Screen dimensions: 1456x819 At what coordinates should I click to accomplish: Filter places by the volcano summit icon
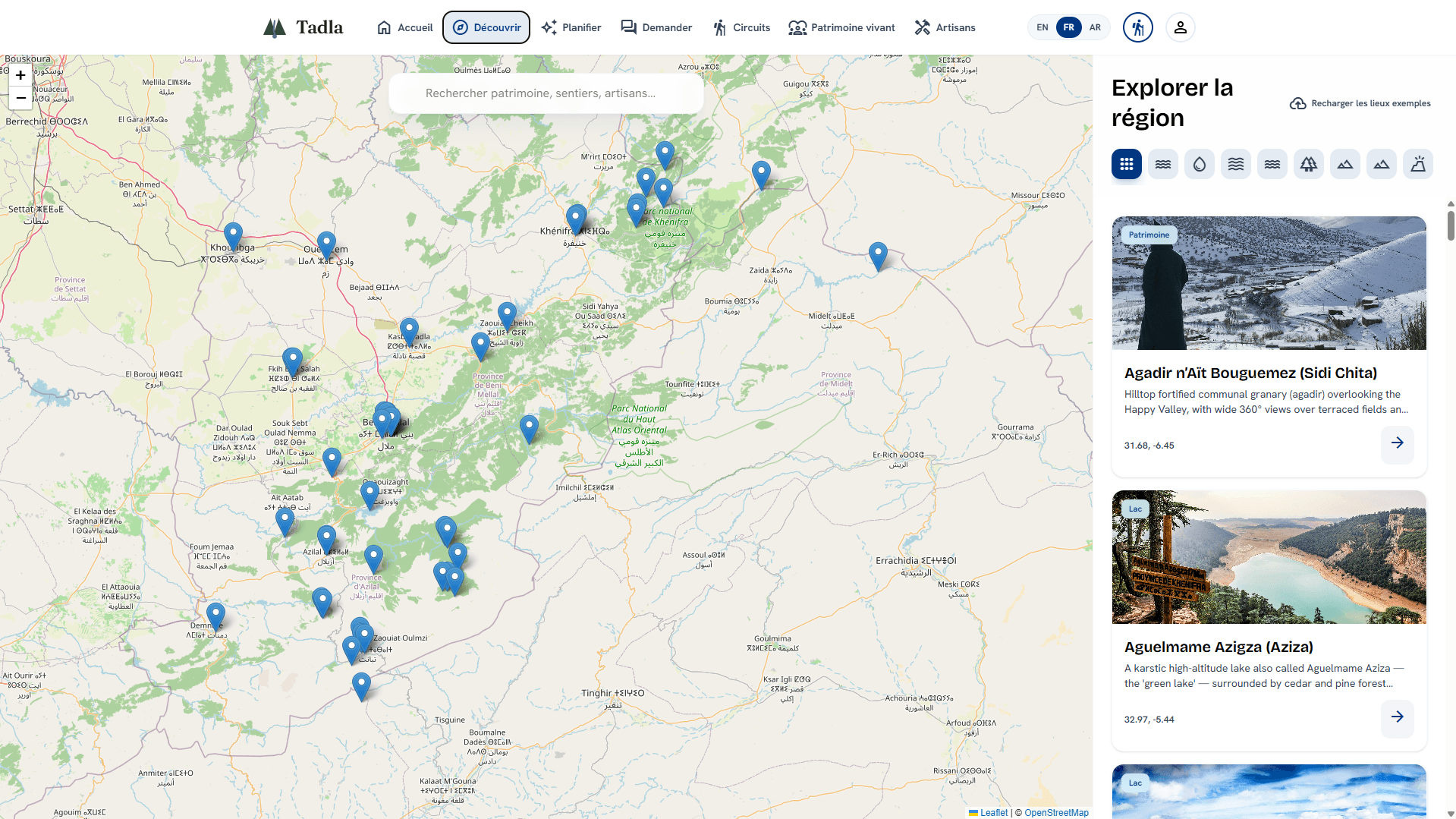click(x=1418, y=164)
